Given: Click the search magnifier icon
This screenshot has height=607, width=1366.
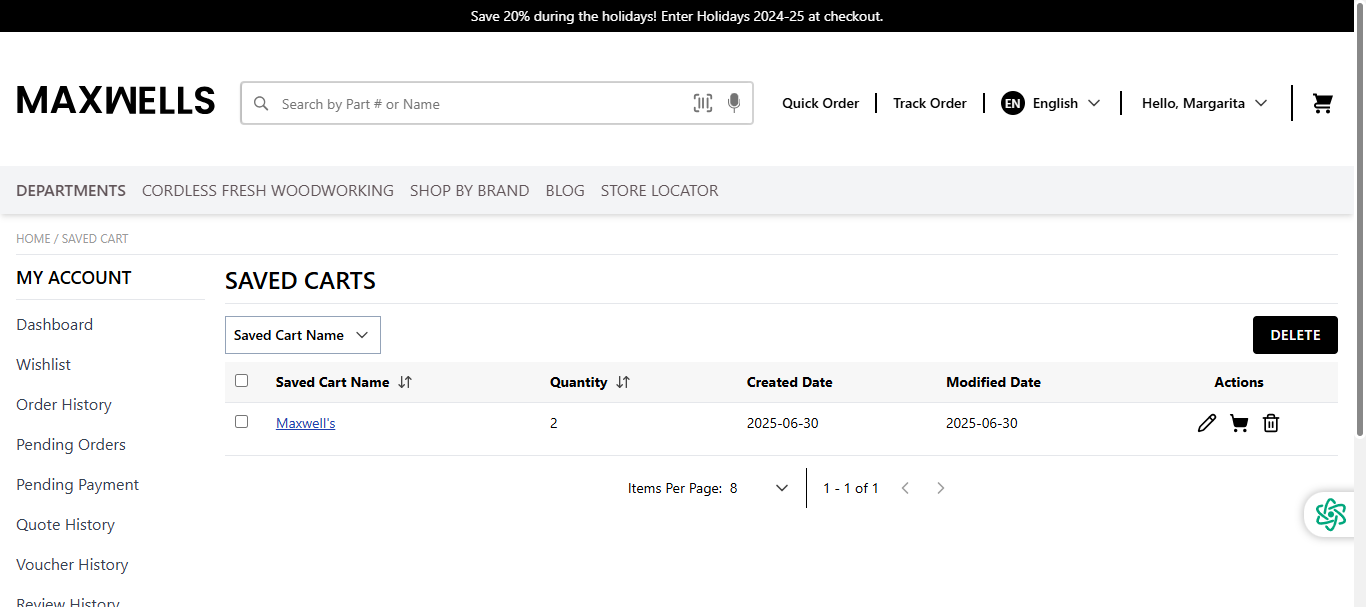Looking at the screenshot, I should pos(261,103).
